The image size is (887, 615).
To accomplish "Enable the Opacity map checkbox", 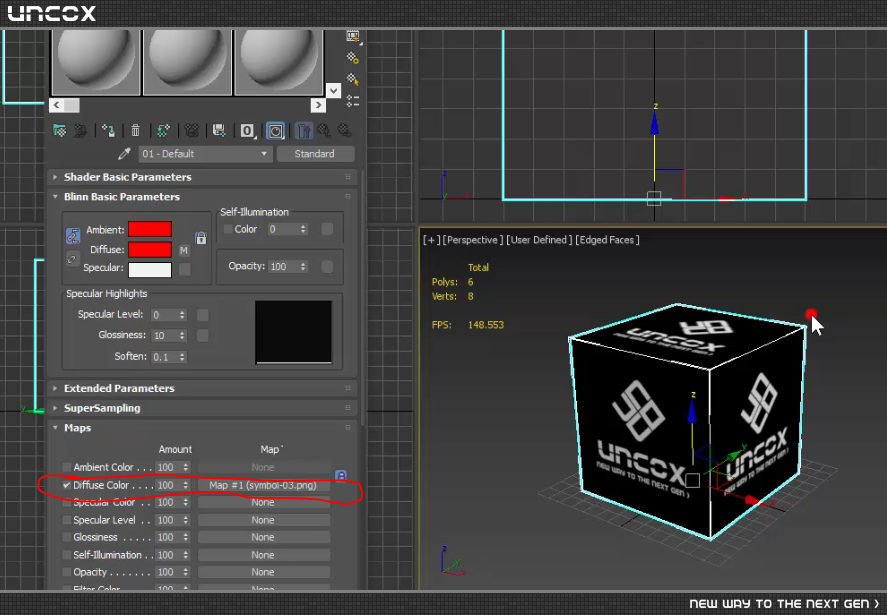I will click(67, 572).
